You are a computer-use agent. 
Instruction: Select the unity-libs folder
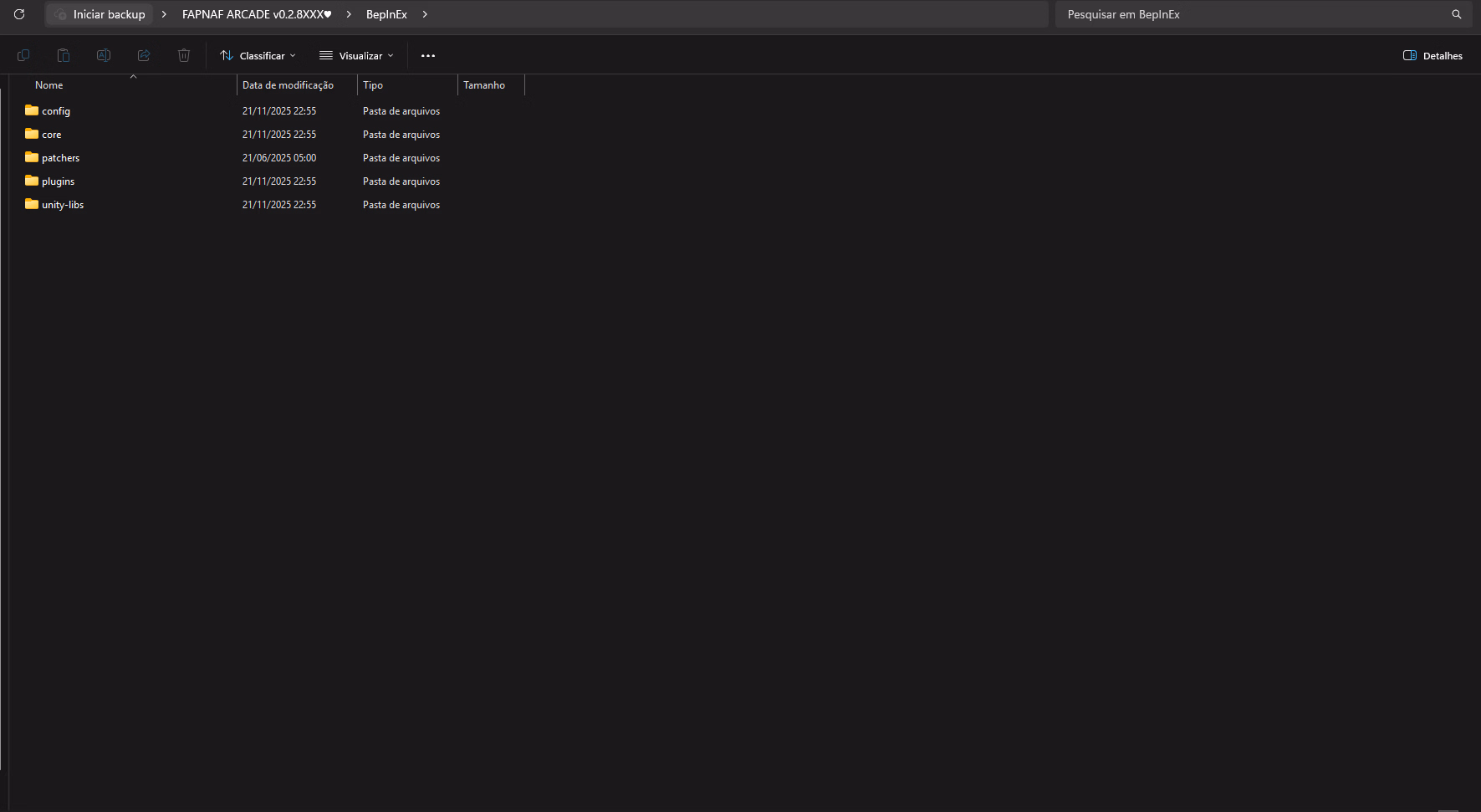(x=63, y=205)
